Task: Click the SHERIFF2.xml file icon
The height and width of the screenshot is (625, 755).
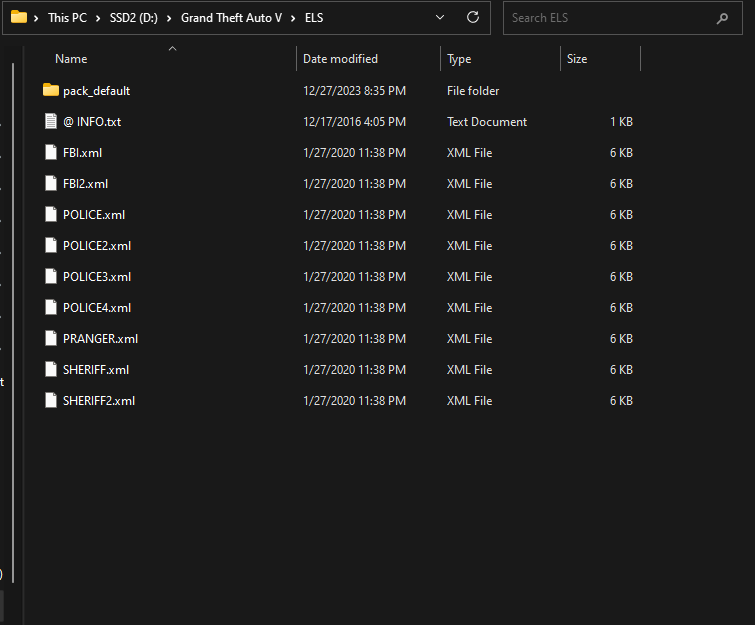Action: (x=52, y=401)
